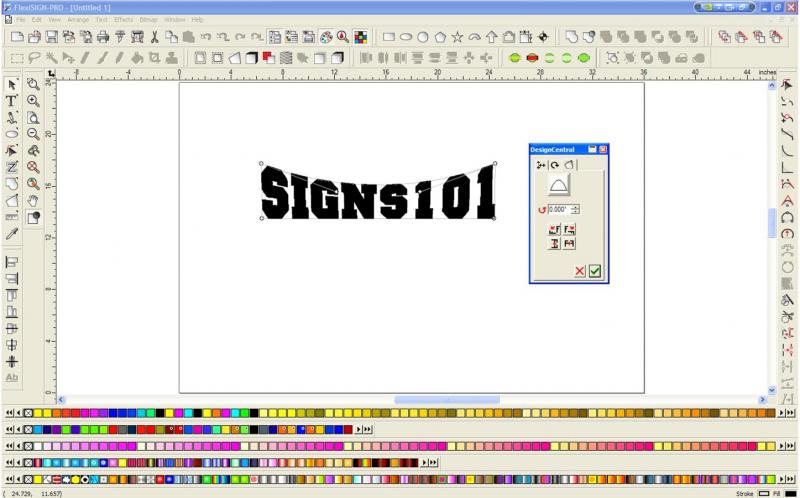
Task: Cancel with the red X in DesignCentral
Action: pos(580,271)
